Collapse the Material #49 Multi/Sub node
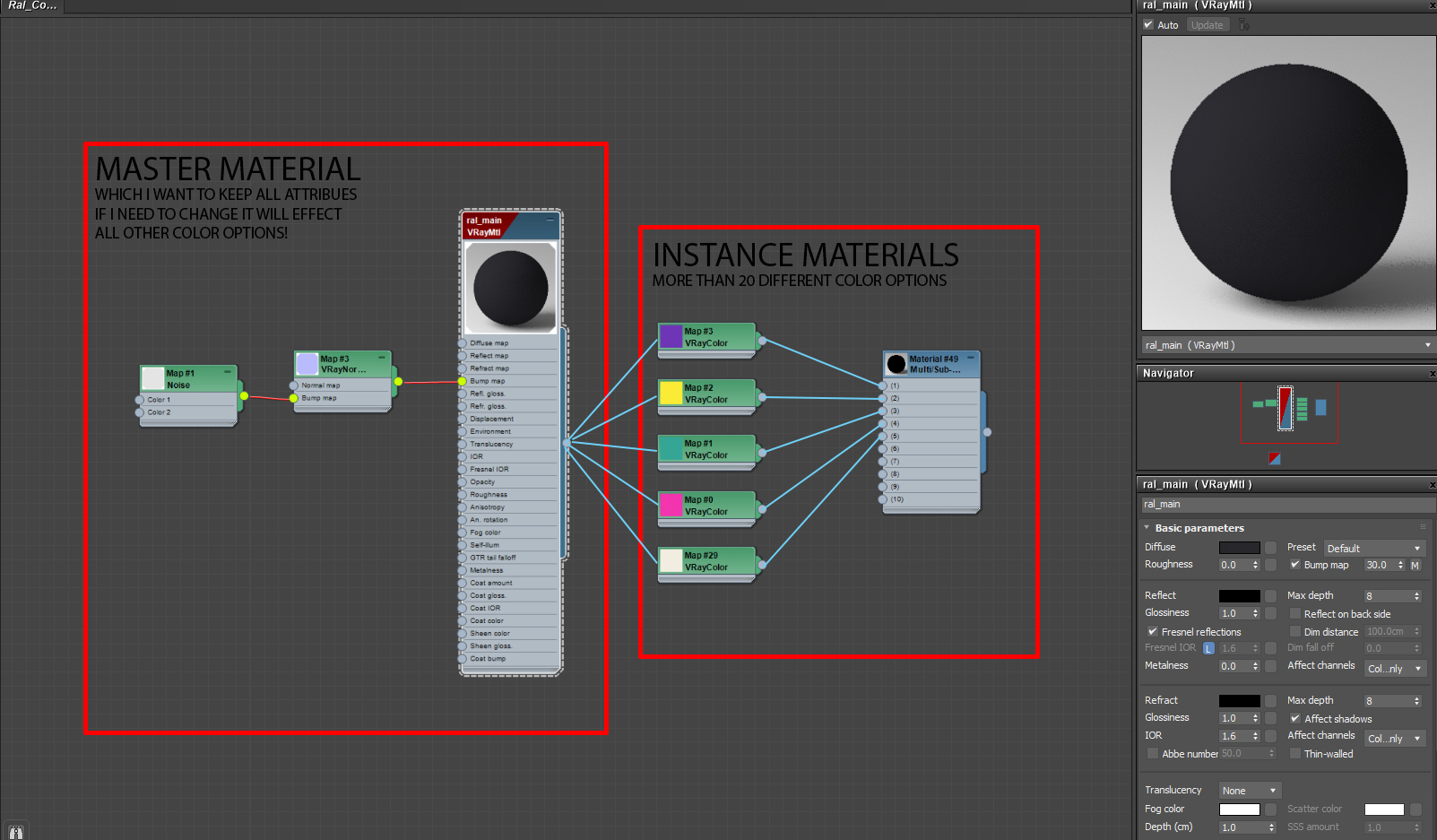1437x840 pixels. pyautogui.click(x=970, y=358)
